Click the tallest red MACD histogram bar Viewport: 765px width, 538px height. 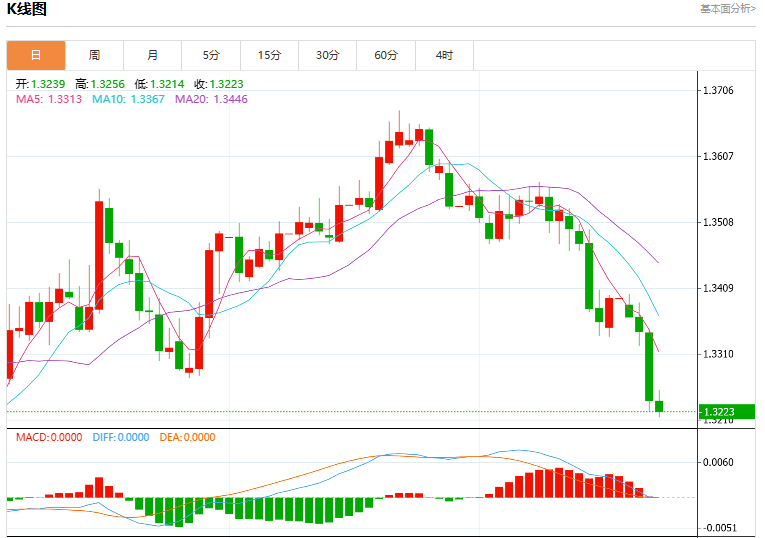click(x=559, y=483)
